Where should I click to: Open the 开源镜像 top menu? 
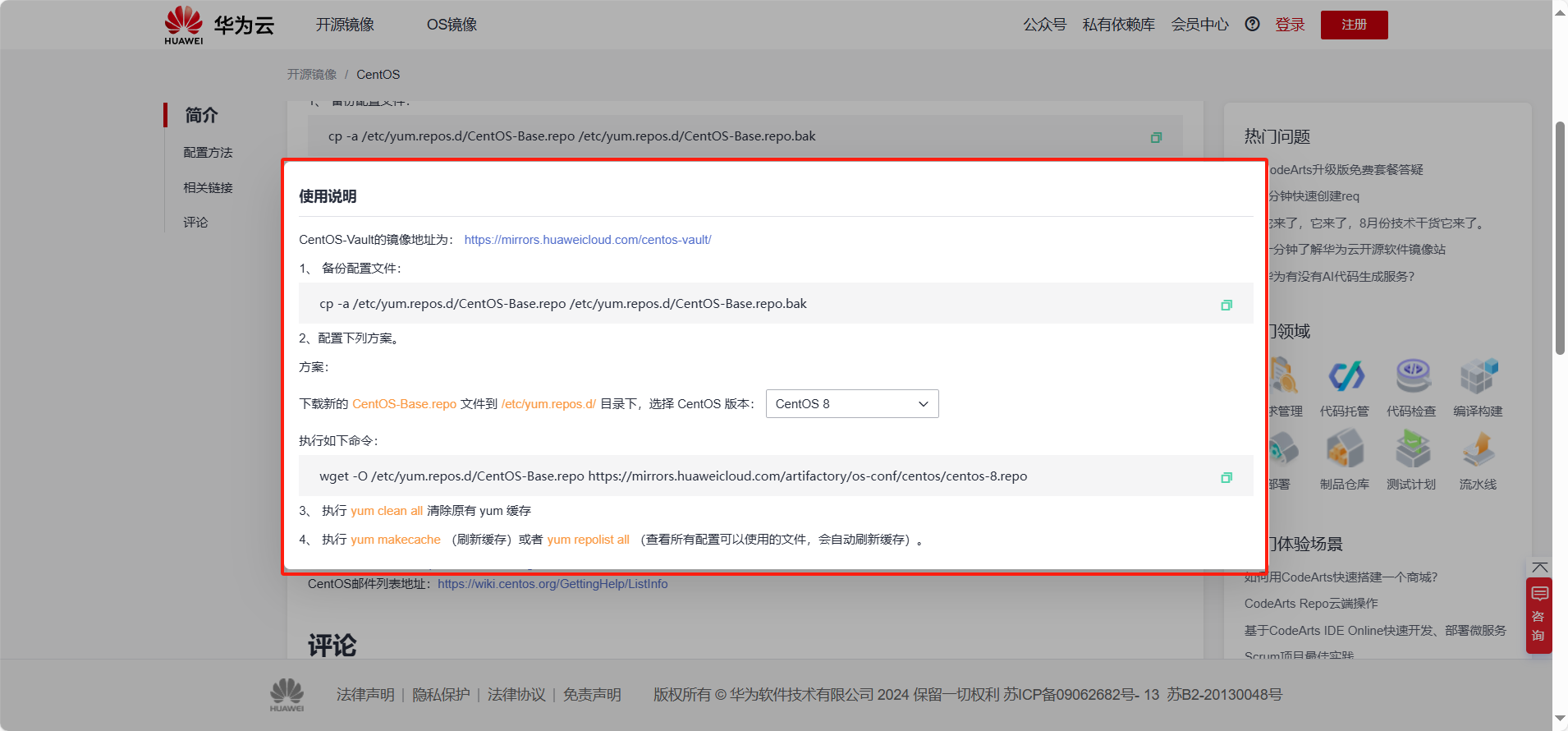tap(345, 25)
